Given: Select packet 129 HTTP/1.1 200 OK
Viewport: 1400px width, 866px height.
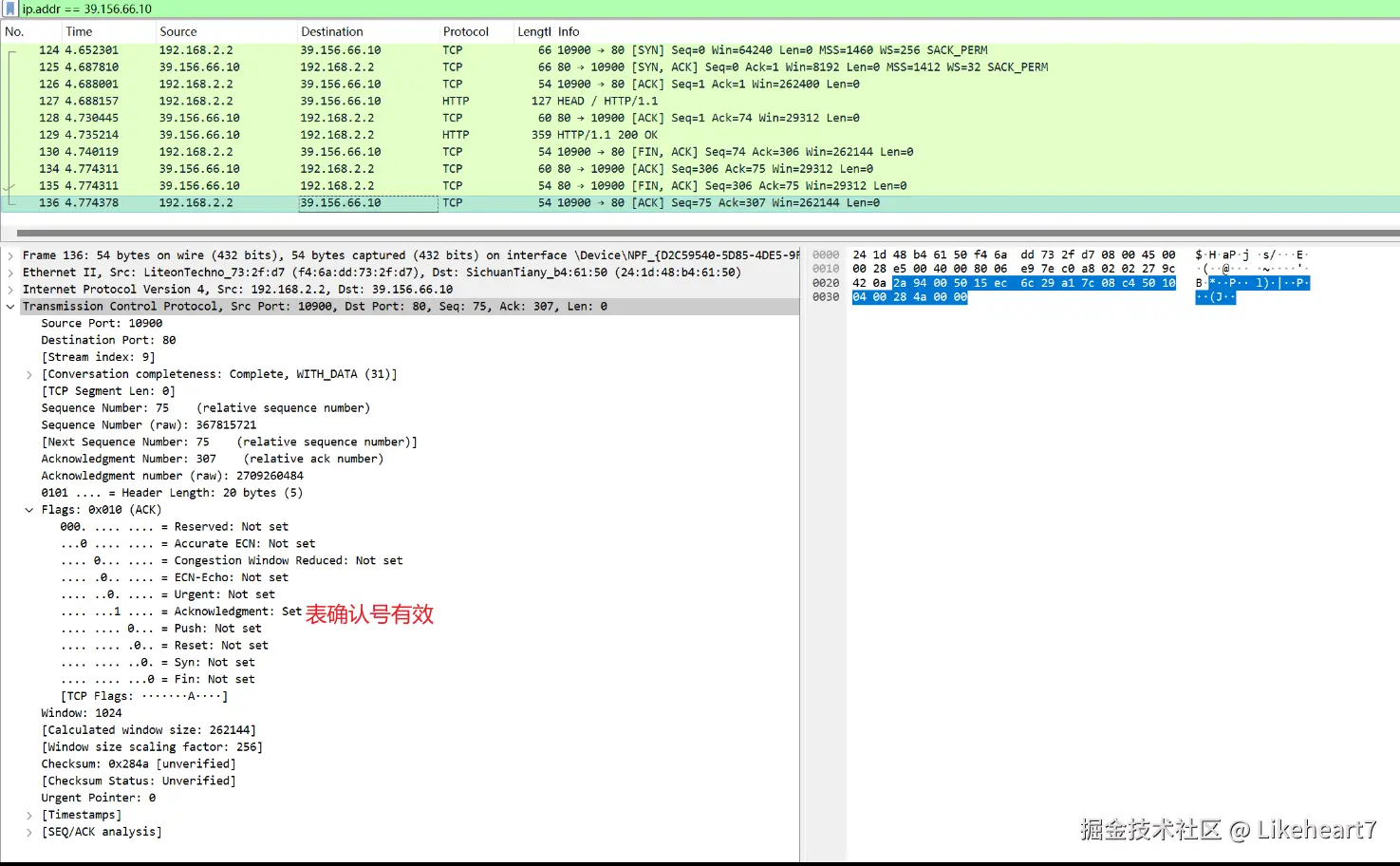Looking at the screenshot, I should click(x=700, y=135).
